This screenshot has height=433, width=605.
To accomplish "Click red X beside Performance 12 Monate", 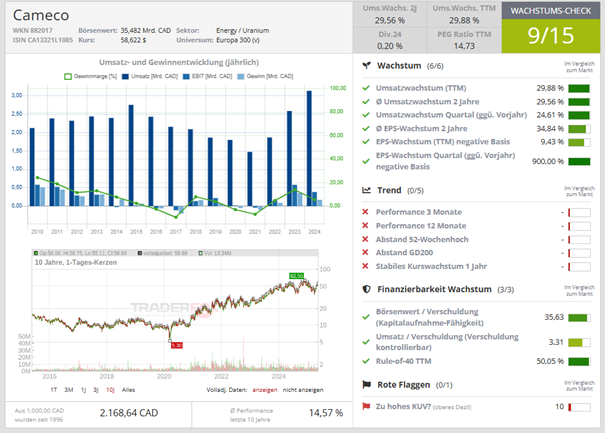I will 365,225.
